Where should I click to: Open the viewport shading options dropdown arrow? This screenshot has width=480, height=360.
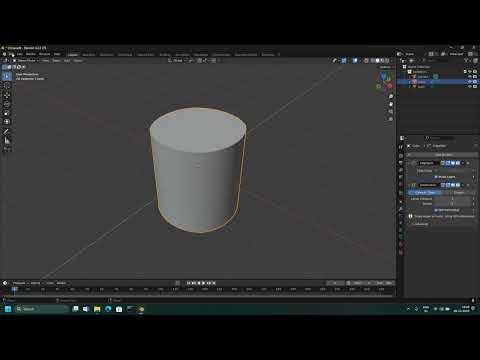392,60
